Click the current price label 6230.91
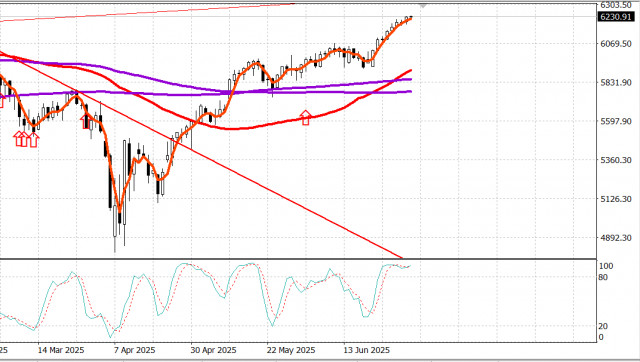The image size is (640, 362). 617,17
